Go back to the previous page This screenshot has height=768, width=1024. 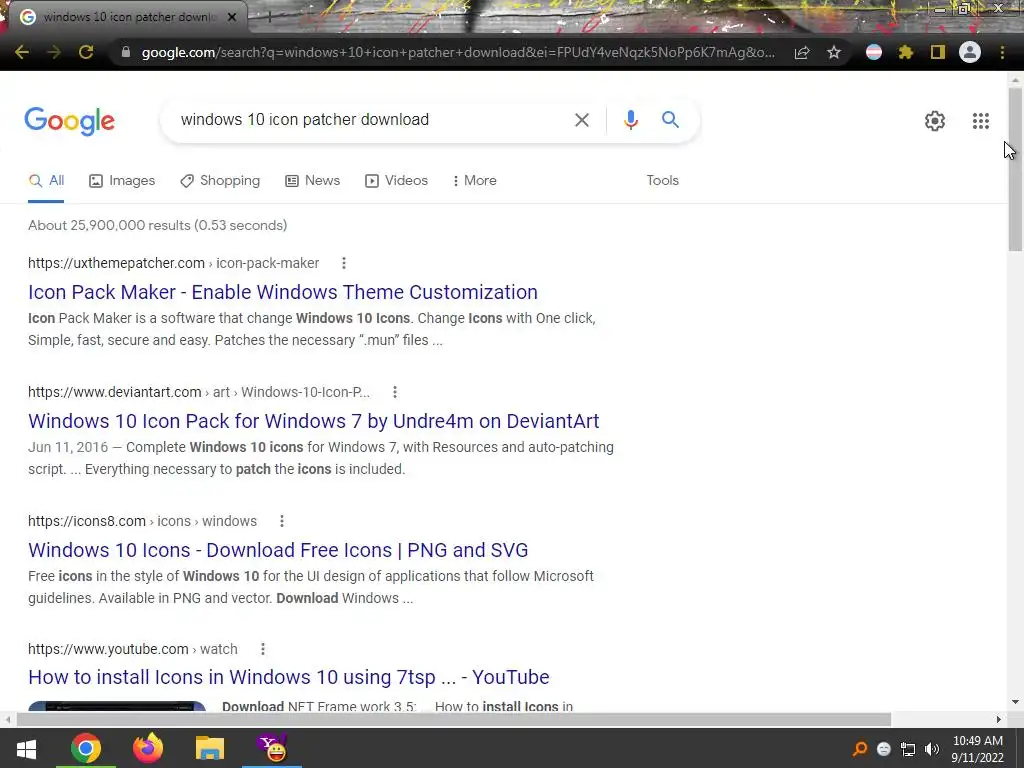tap(22, 52)
